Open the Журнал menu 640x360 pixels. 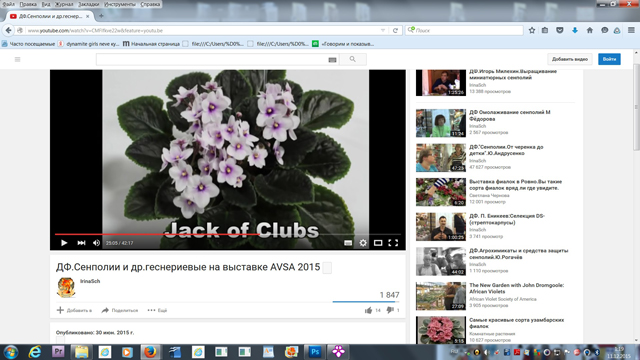[64, 4]
